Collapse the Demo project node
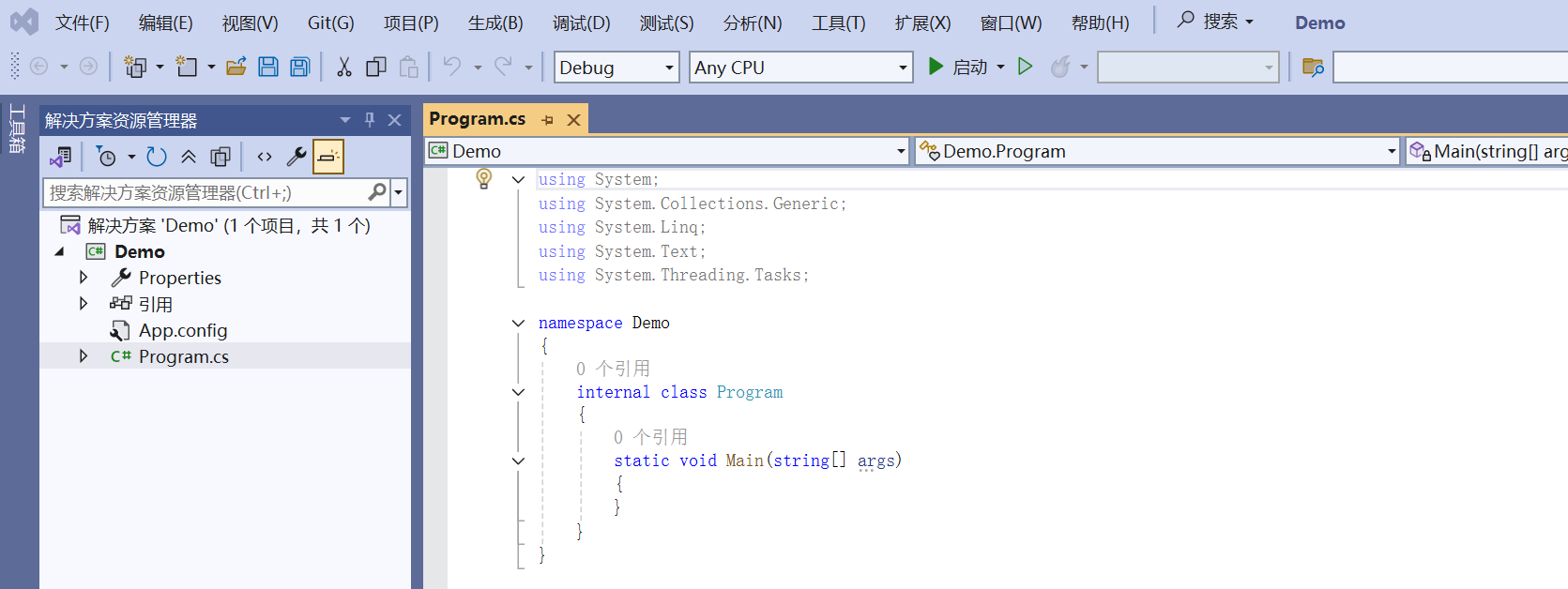 (59, 251)
